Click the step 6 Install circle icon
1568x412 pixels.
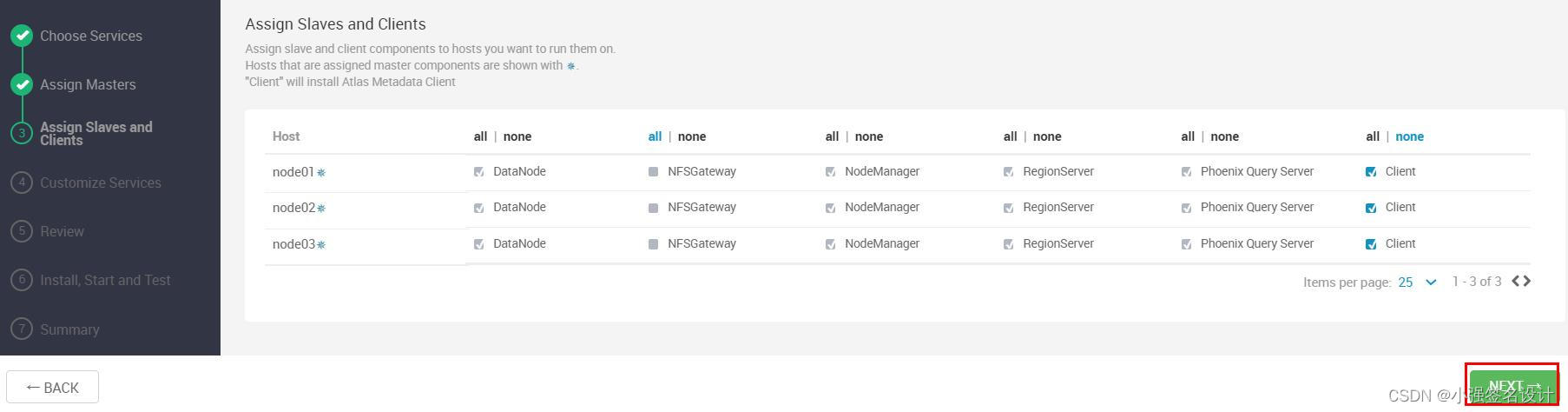22,280
